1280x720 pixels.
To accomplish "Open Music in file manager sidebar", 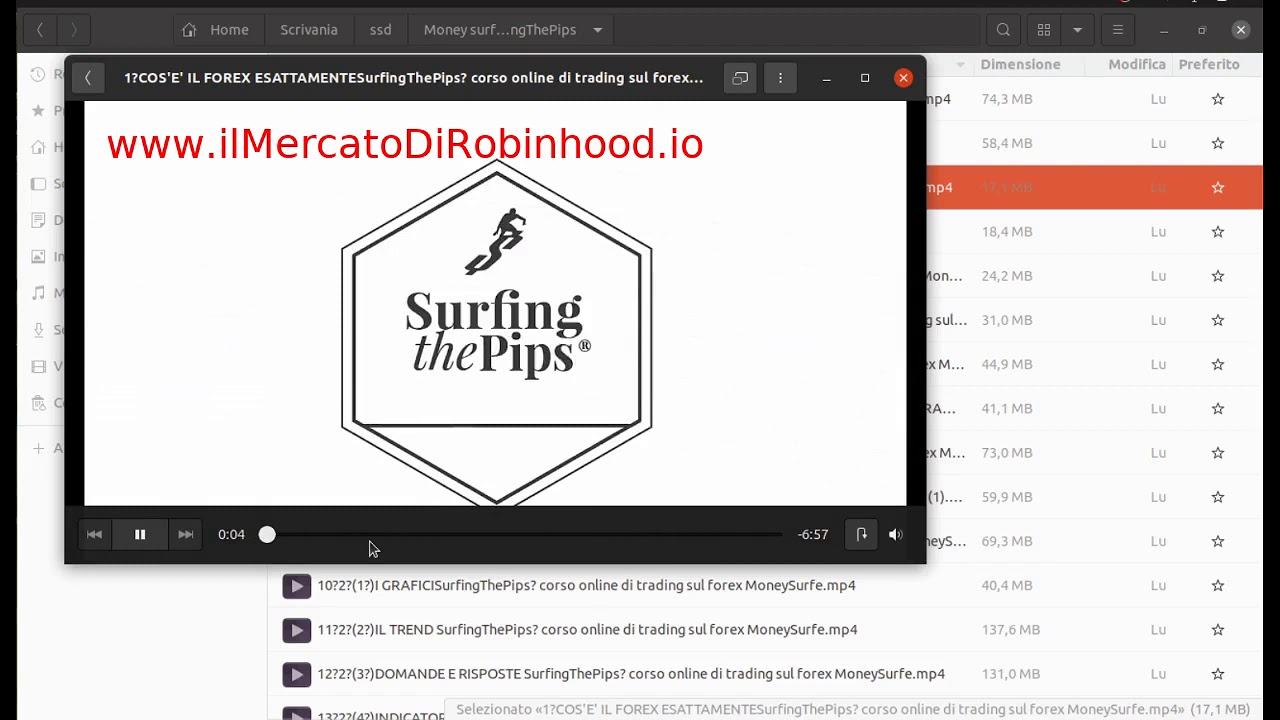I will coord(38,293).
